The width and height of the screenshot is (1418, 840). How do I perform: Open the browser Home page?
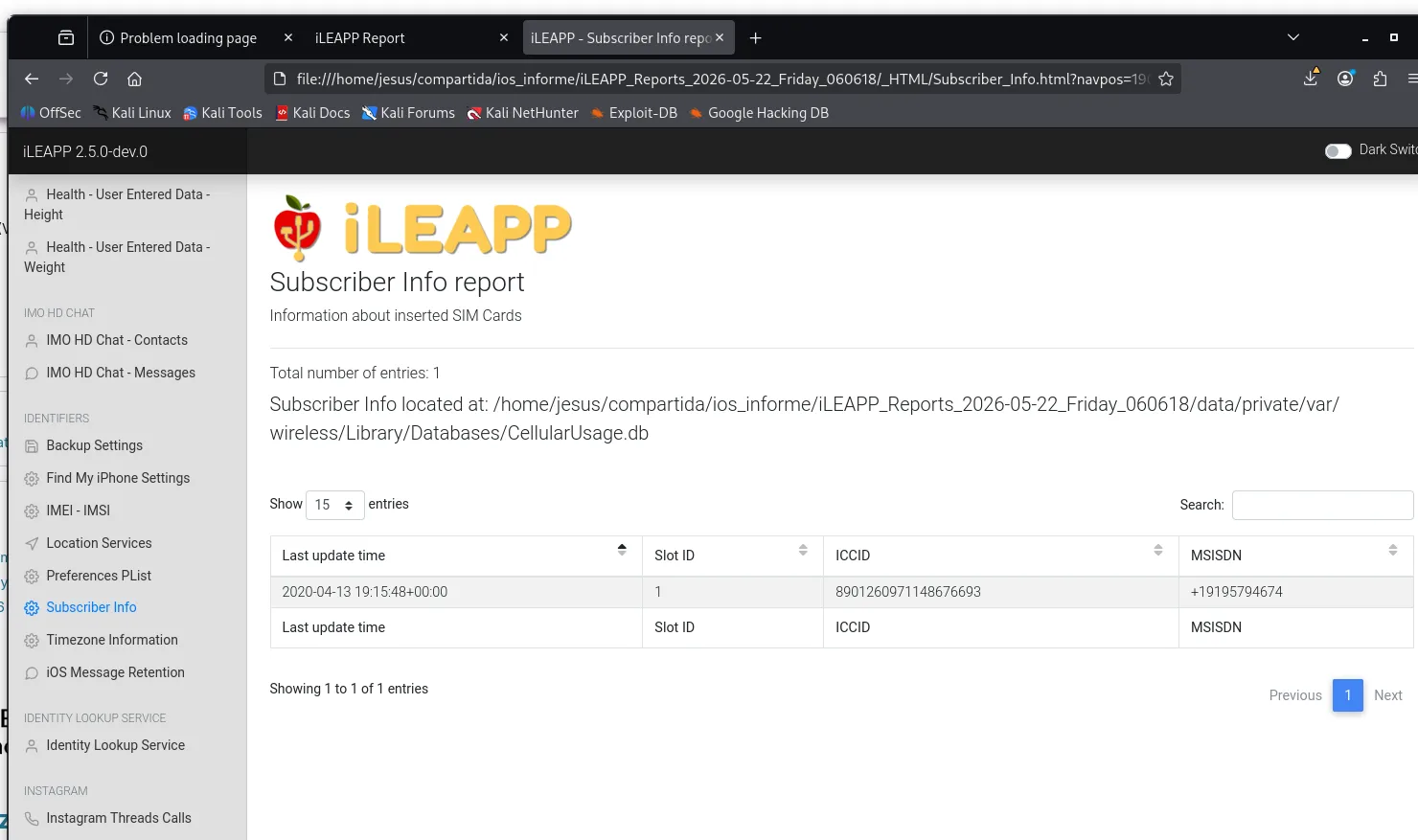[135, 79]
